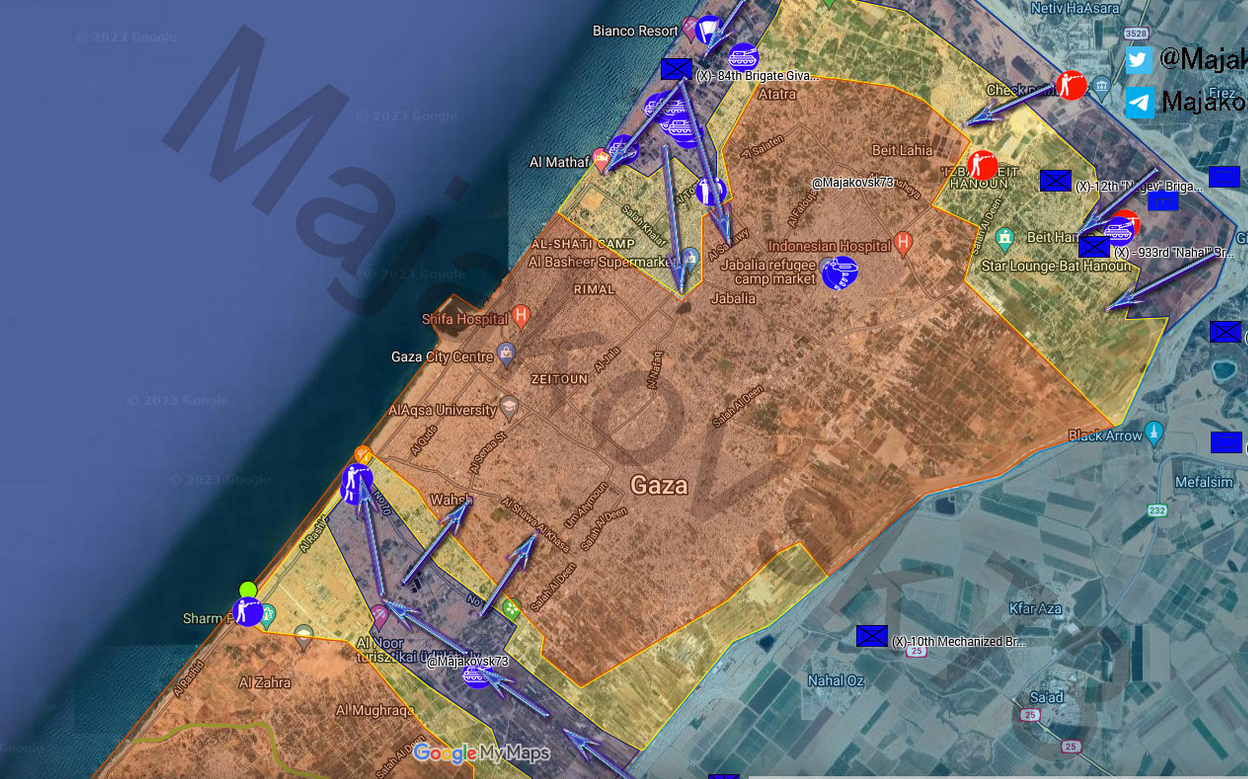
Task: Click the RIMAL neighborhood label
Action: click(594, 289)
